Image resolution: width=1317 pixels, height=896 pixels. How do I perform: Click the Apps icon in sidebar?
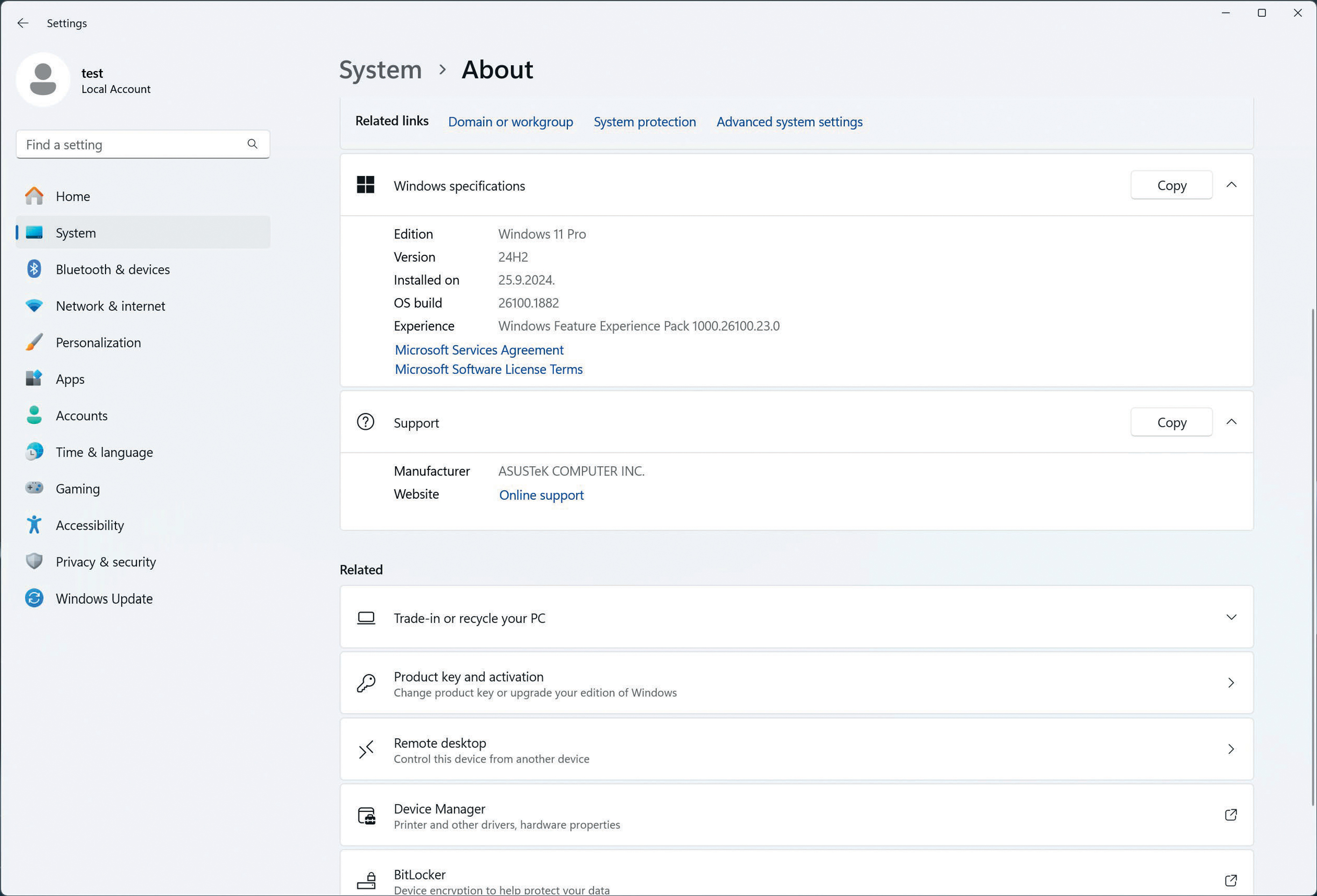(34, 379)
